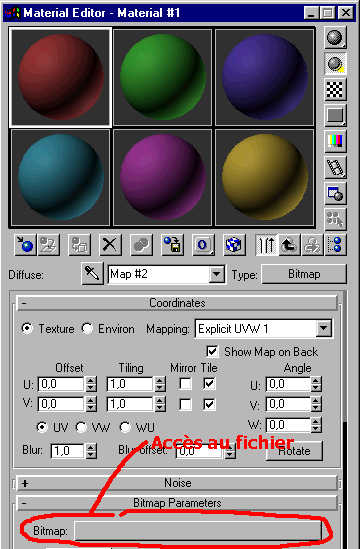
Task: Click the Bitmap type button
Action: coord(304,274)
